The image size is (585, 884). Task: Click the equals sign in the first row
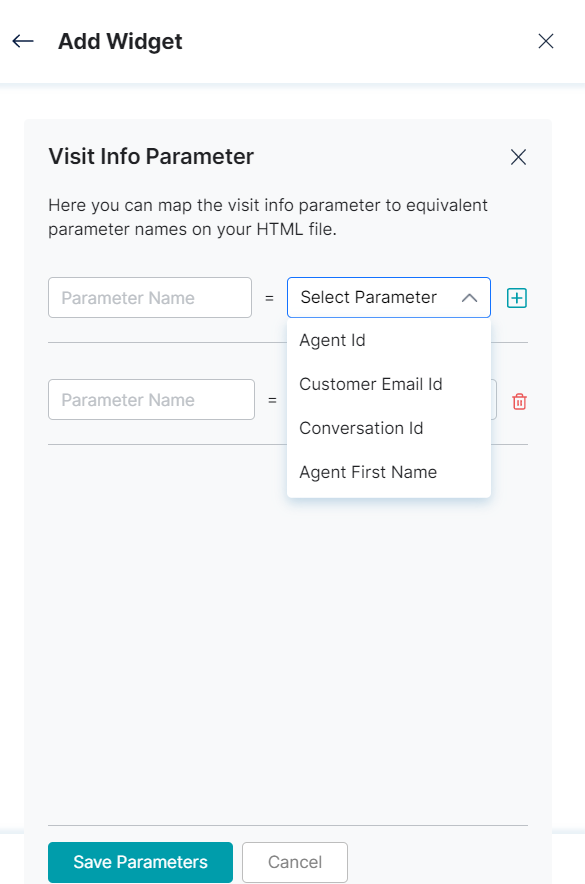[x=270, y=297]
